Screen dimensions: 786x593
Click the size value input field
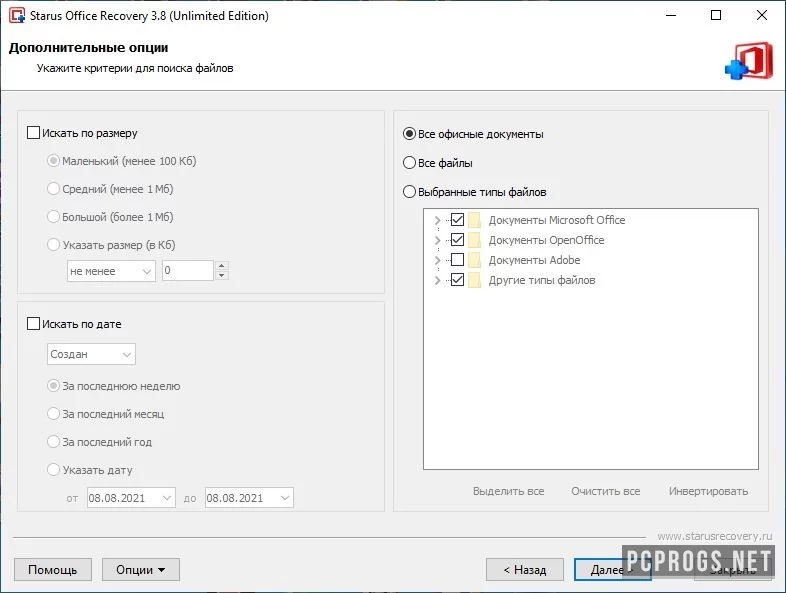(x=187, y=271)
